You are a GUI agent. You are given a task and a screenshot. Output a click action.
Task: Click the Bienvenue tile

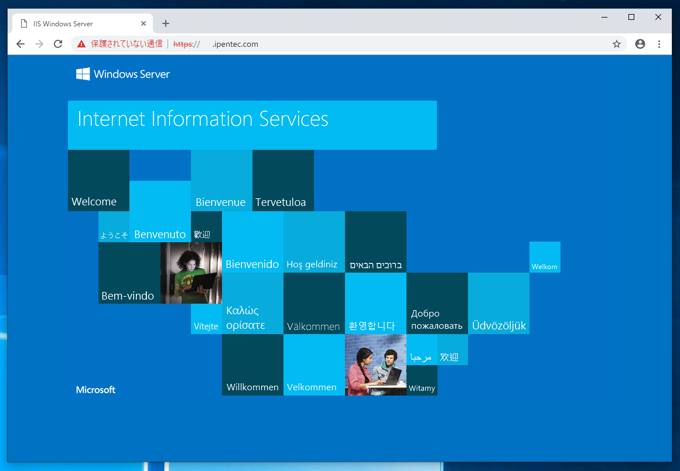coord(222,180)
